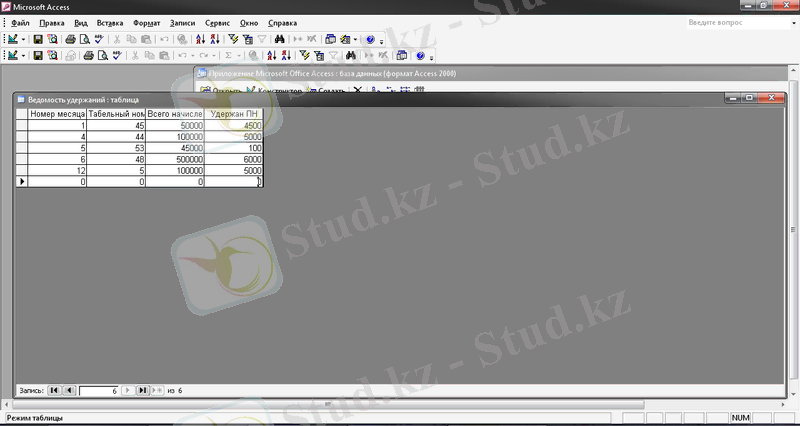Click the cell containing 4500
The image size is (800, 426).
234,126
